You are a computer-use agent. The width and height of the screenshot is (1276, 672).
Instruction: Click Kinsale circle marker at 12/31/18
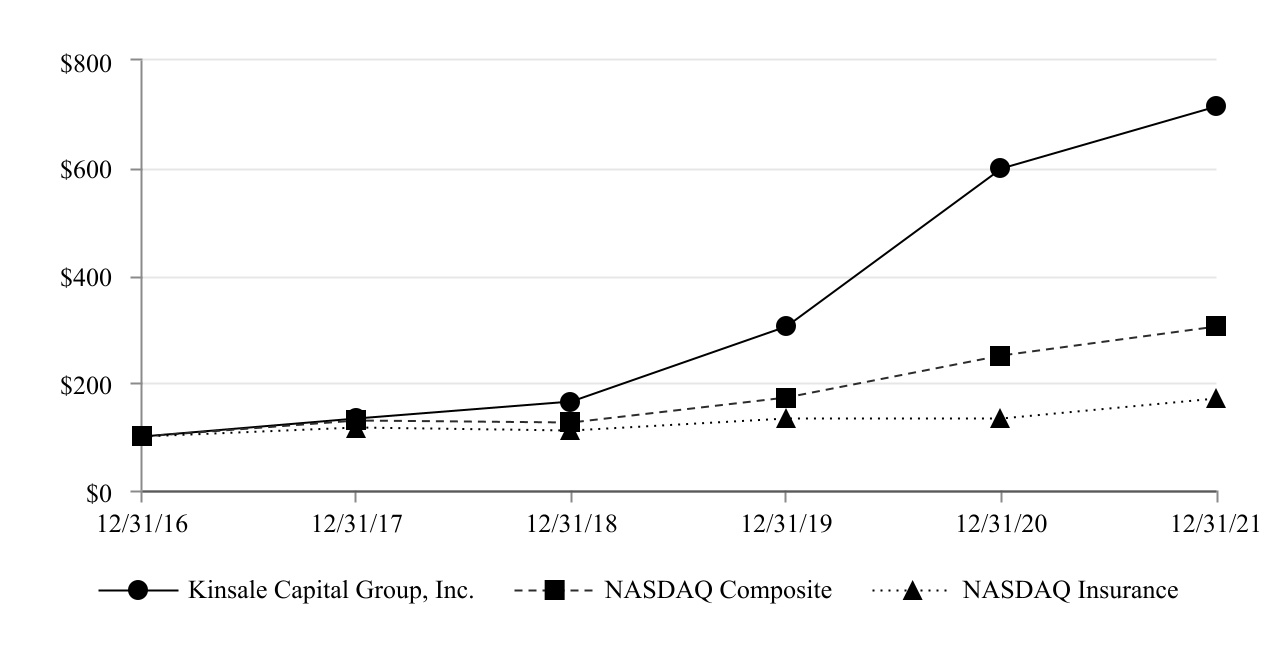click(x=570, y=402)
